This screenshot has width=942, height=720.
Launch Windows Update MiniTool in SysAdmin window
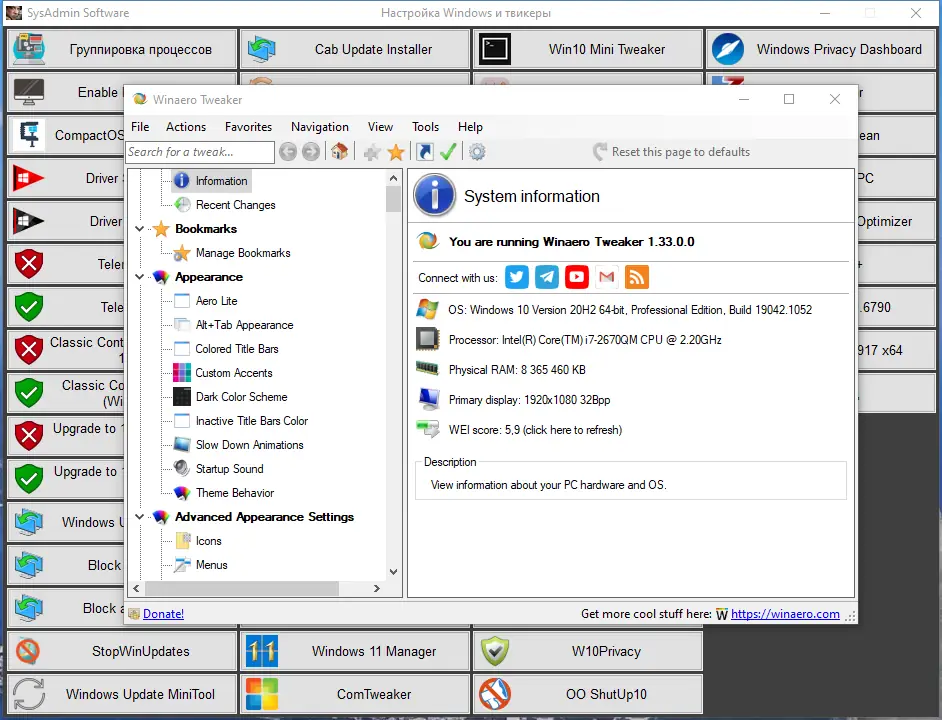tap(122, 694)
